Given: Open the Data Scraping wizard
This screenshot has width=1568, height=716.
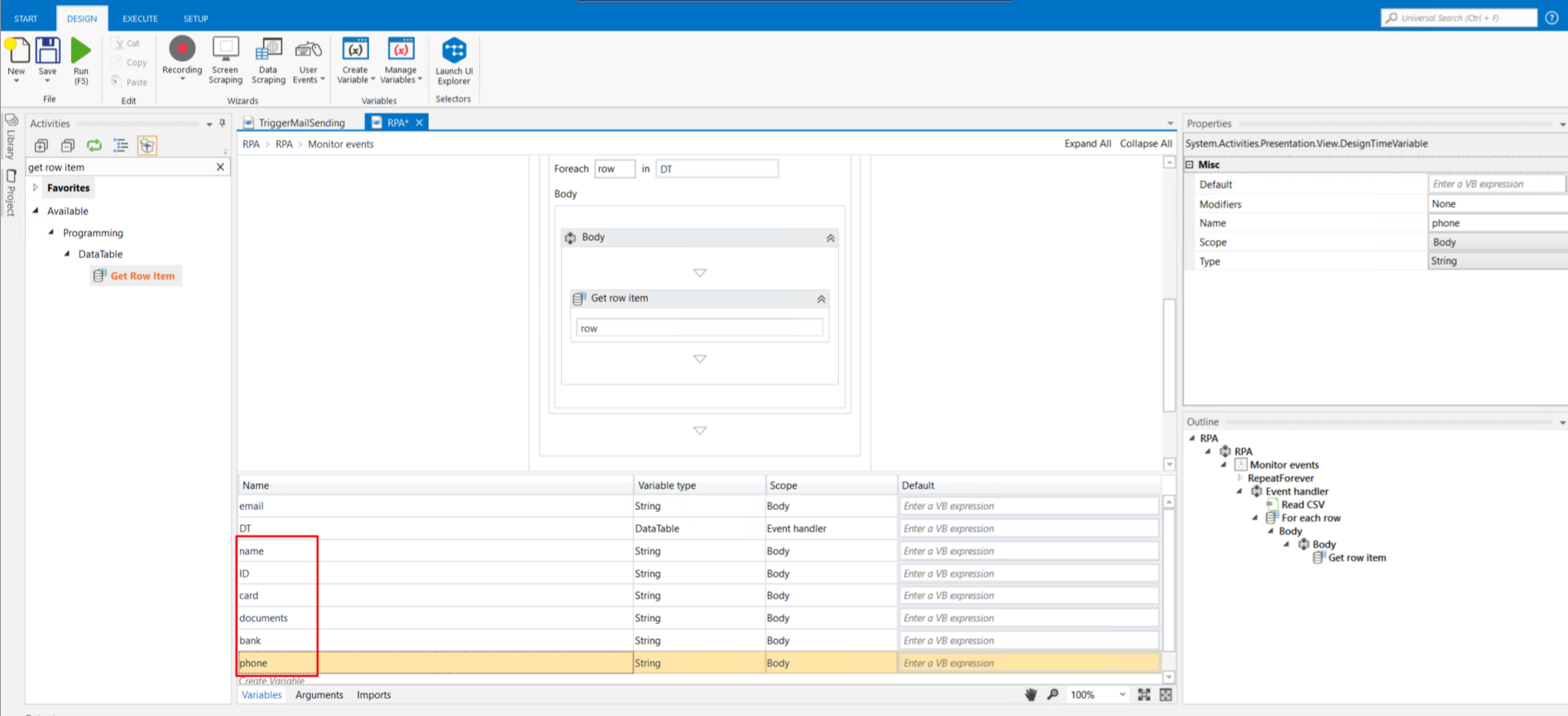Looking at the screenshot, I should [x=268, y=50].
